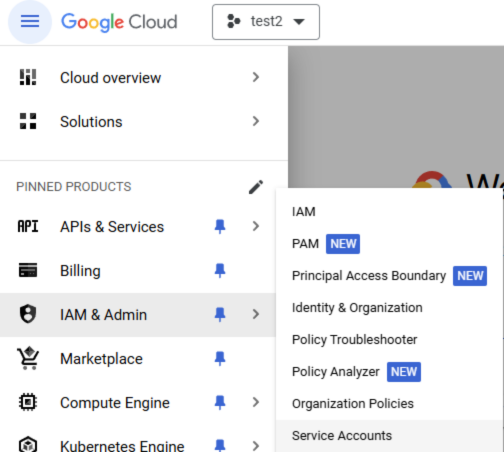Select the Kubernetes Engine cube icon

(x=28, y=444)
